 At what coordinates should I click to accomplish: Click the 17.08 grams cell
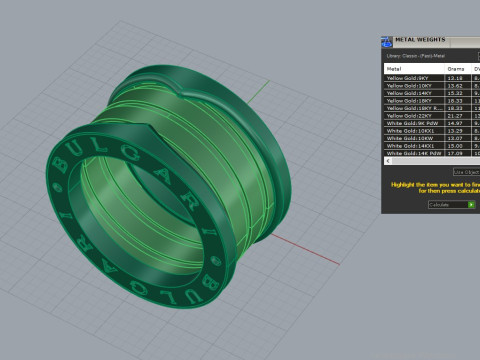[457, 153]
